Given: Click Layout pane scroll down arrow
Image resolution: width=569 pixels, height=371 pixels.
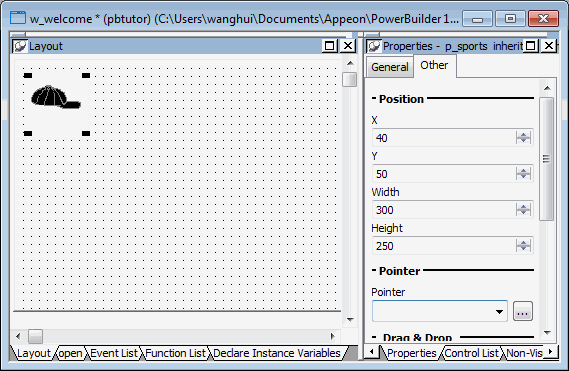Looking at the screenshot, I should pos(350,319).
